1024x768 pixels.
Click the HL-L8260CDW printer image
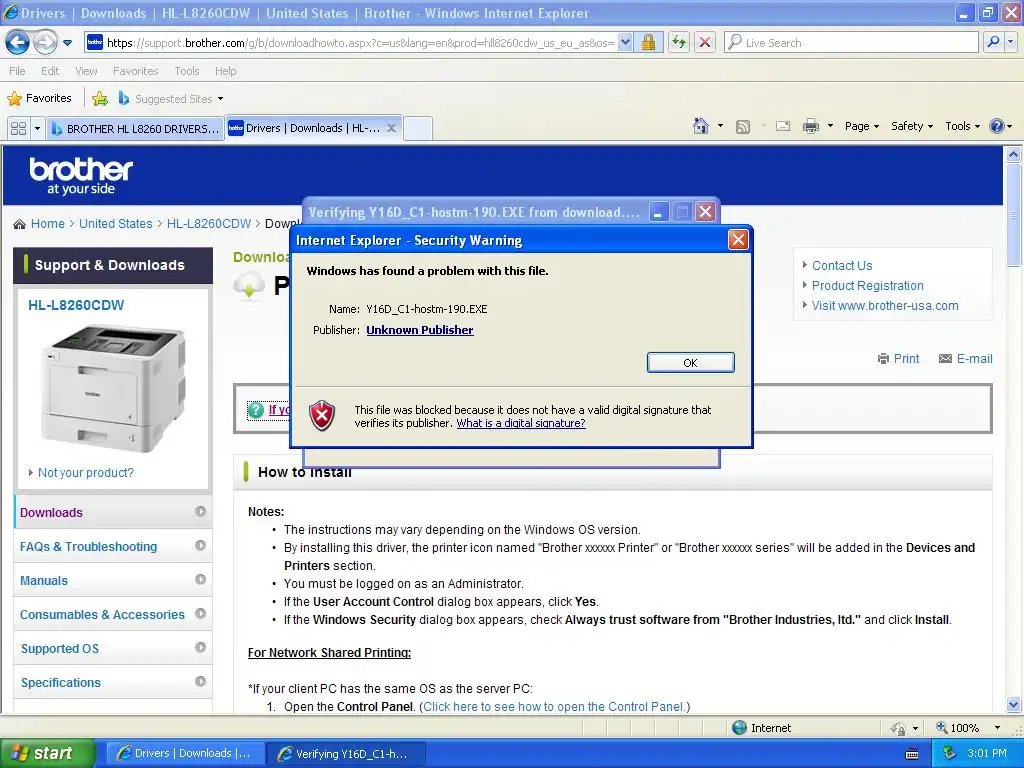click(113, 388)
